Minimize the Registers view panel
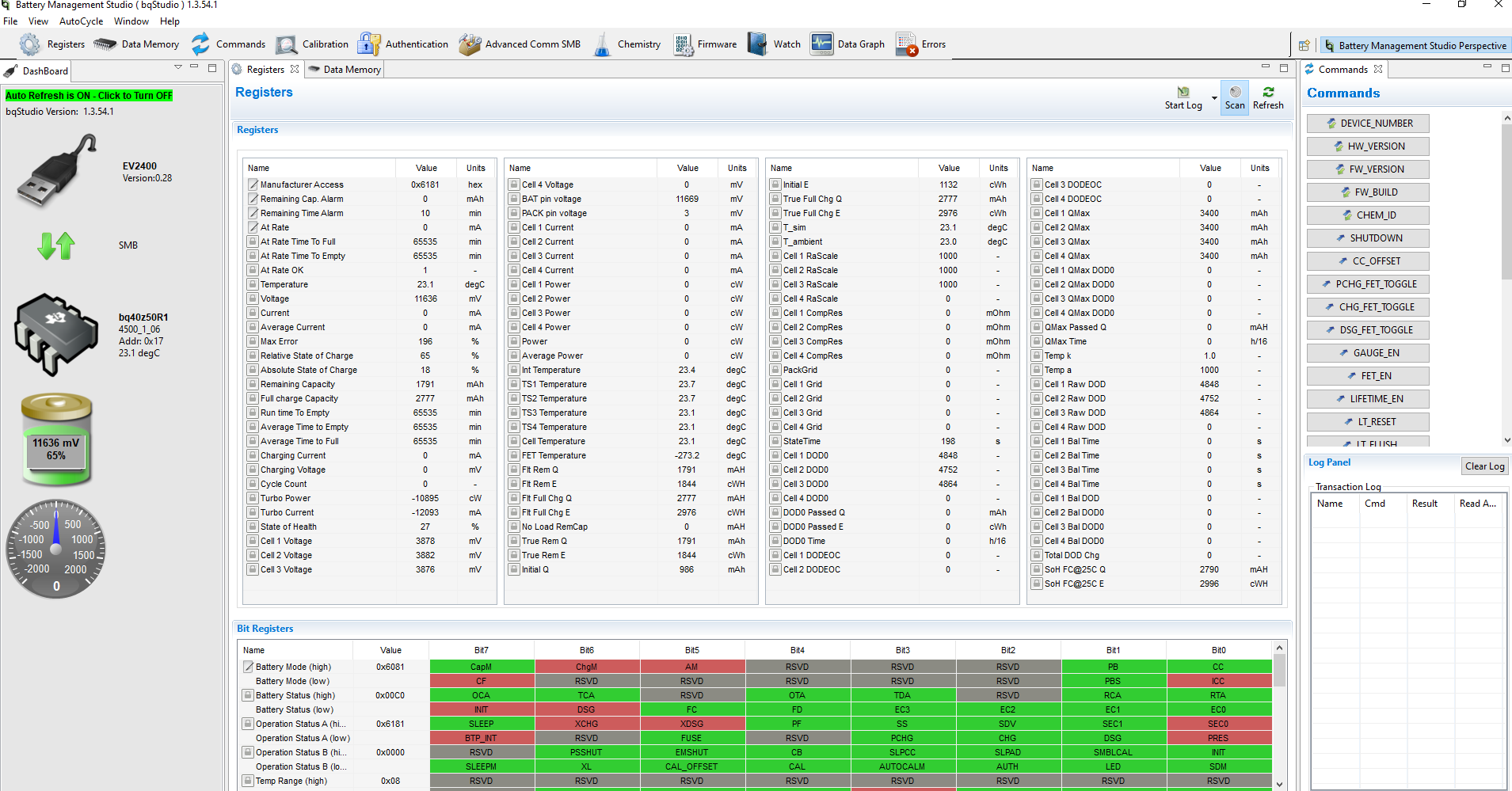 (x=1265, y=67)
